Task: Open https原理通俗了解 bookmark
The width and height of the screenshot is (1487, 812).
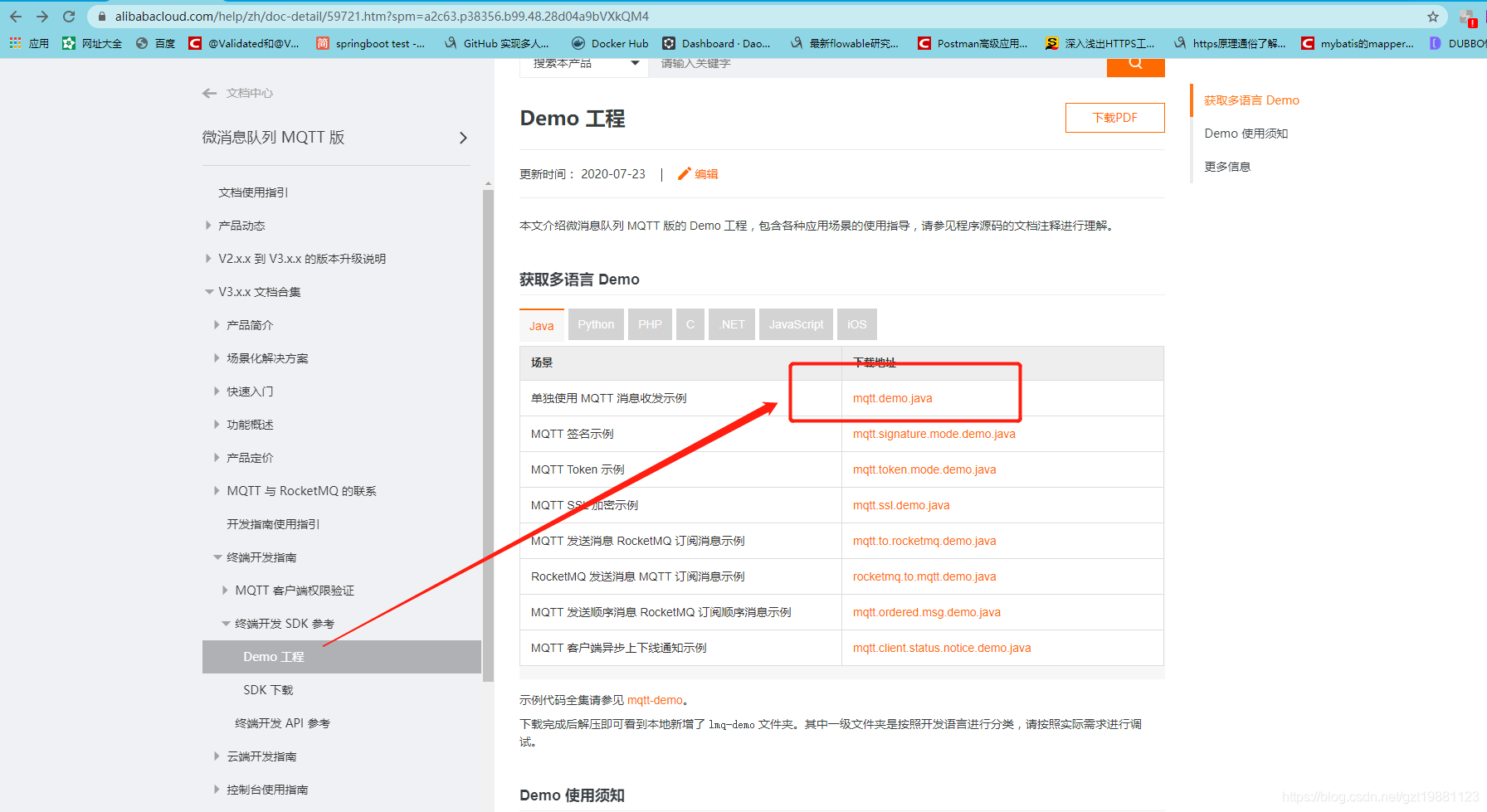Action: coord(1229,43)
